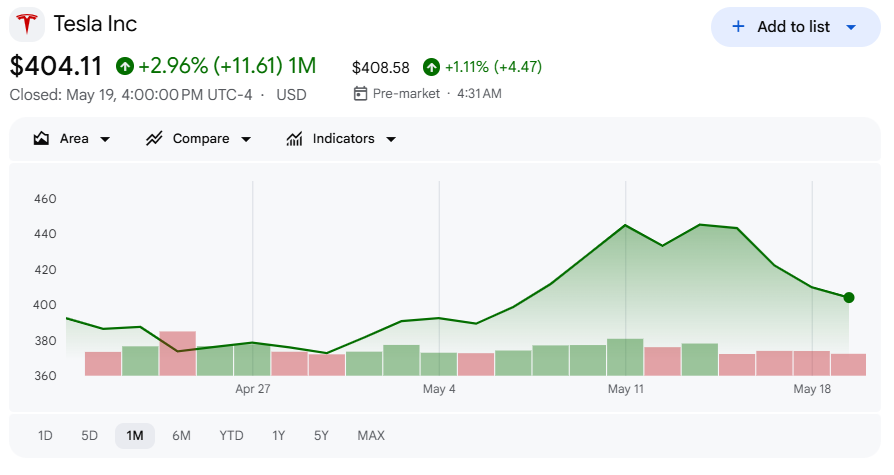Click the green volume bar at May 11
The height and width of the screenshot is (475, 894).
coord(625,358)
